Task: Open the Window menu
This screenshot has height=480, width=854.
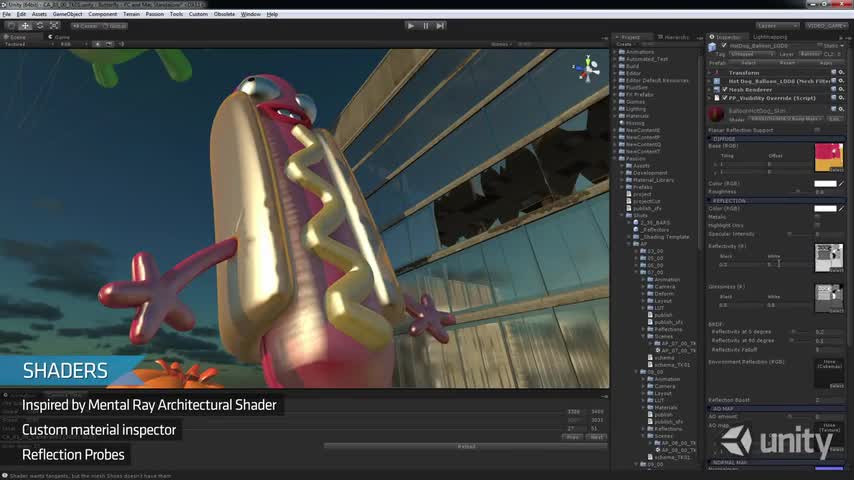Action: tap(251, 14)
